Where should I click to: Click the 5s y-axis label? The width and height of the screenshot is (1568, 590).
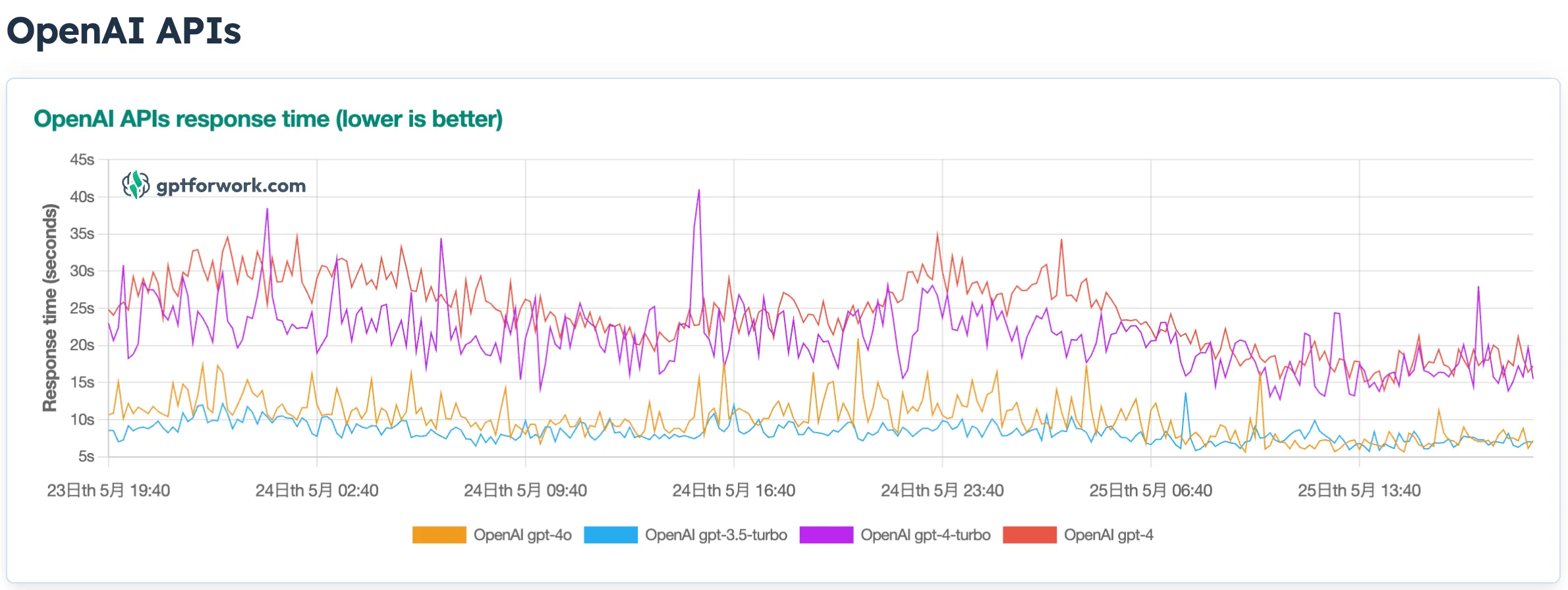[86, 456]
